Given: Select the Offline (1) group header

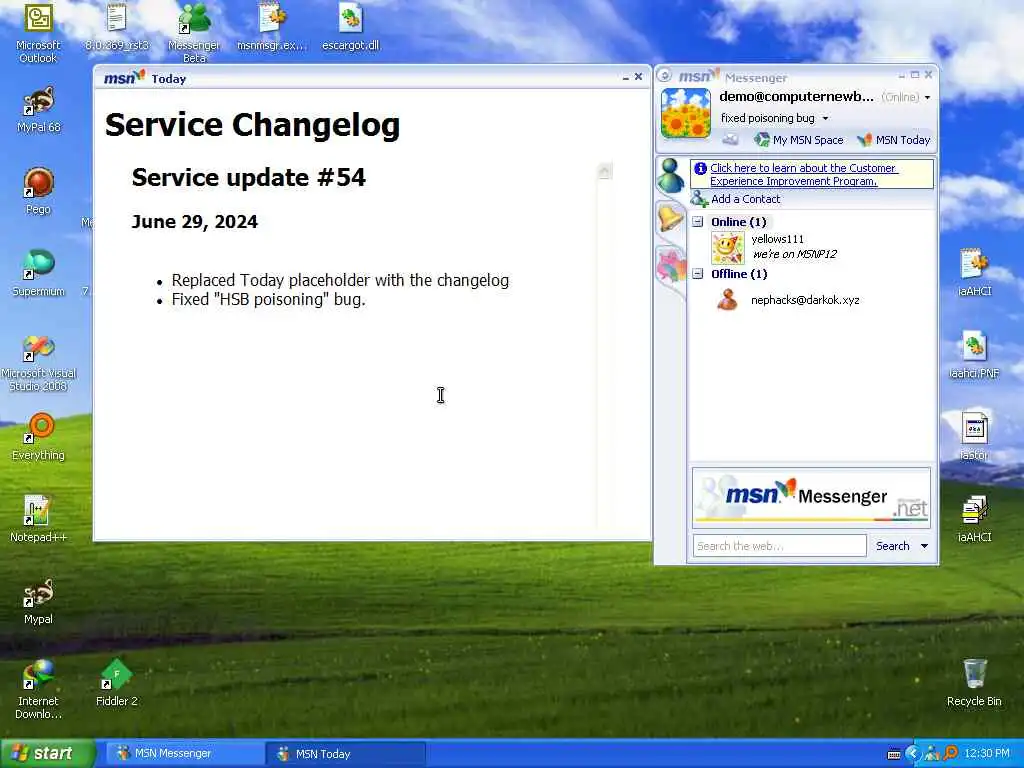Looking at the screenshot, I should pos(739,274).
